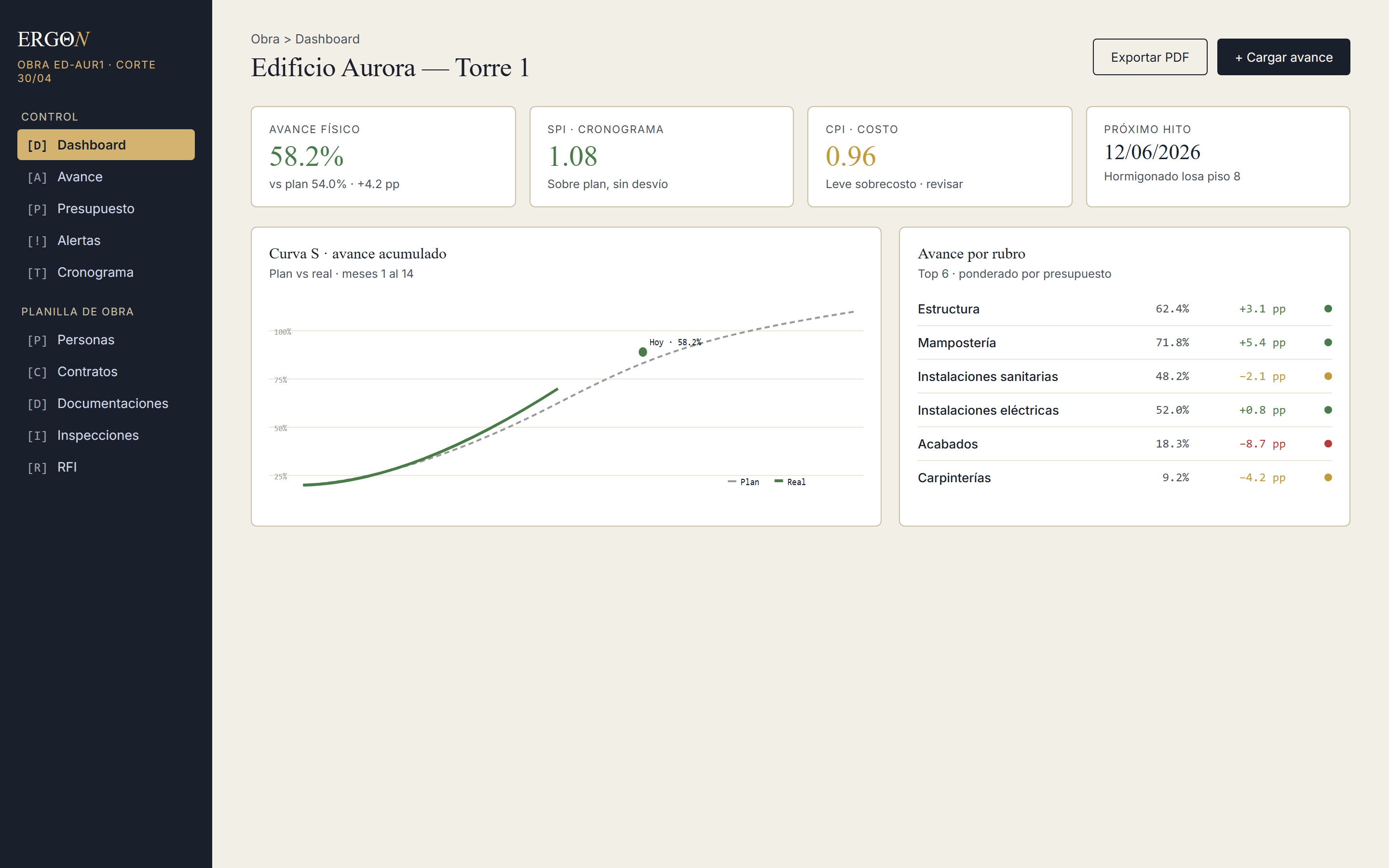Viewport: 1389px width, 868px height.
Task: Open the Avance físico 58.2% card
Action: click(x=383, y=157)
